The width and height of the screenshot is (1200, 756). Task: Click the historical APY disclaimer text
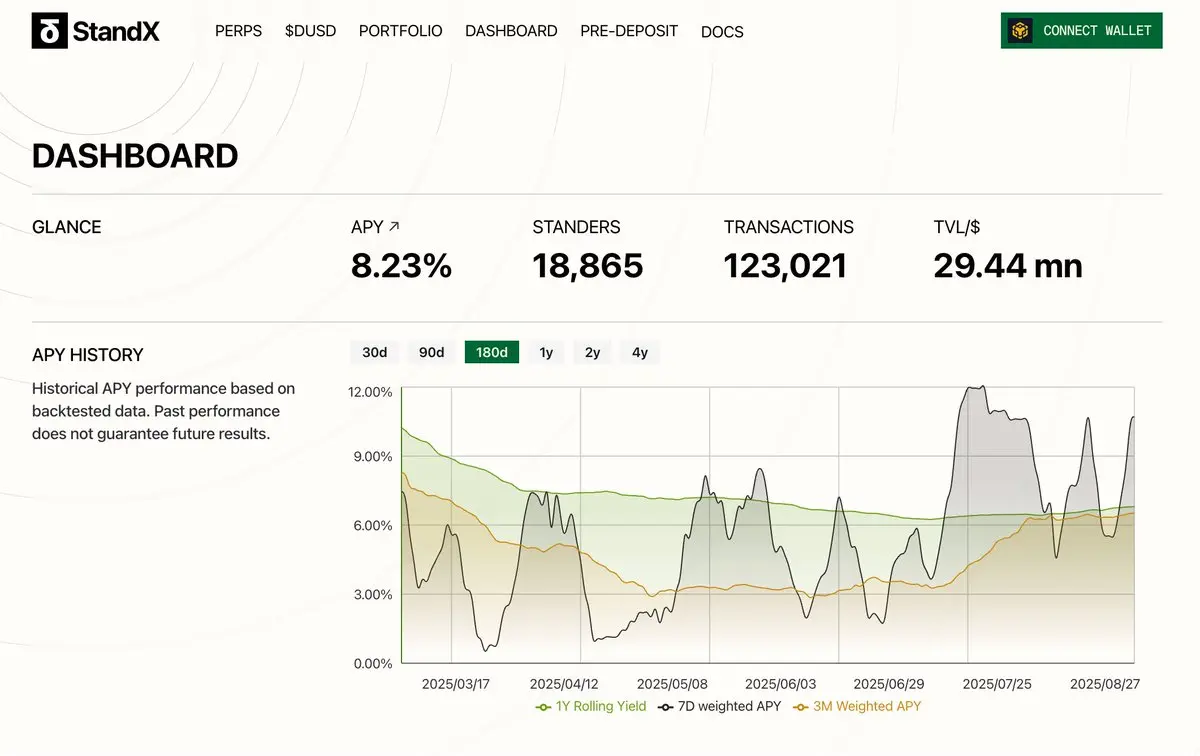tap(163, 411)
